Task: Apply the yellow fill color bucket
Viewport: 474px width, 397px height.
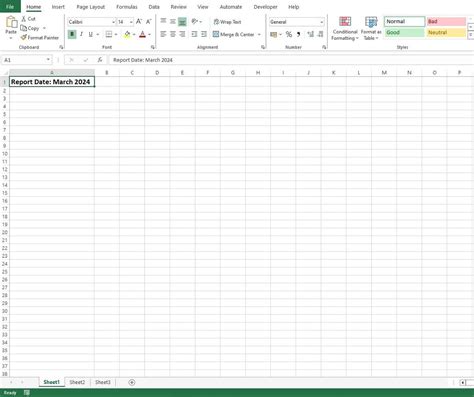Action: point(127,34)
